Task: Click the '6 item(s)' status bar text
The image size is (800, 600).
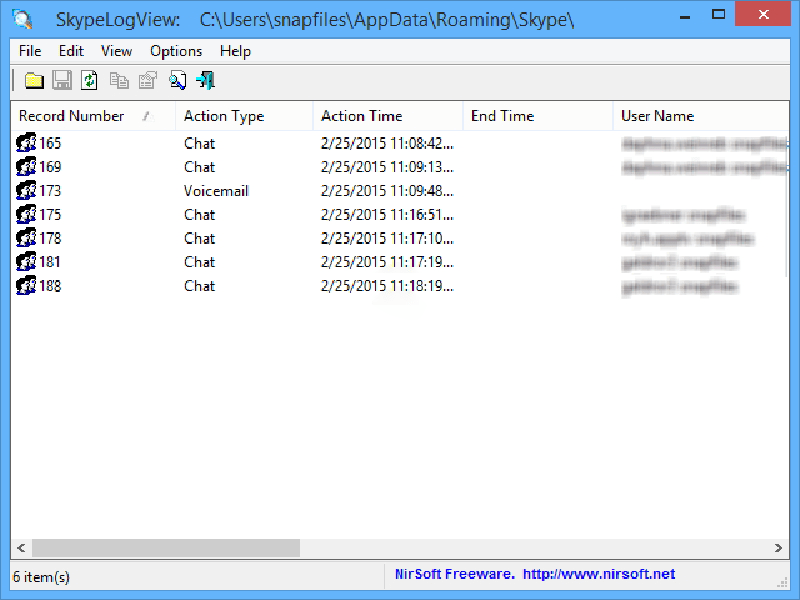Action: [41, 577]
